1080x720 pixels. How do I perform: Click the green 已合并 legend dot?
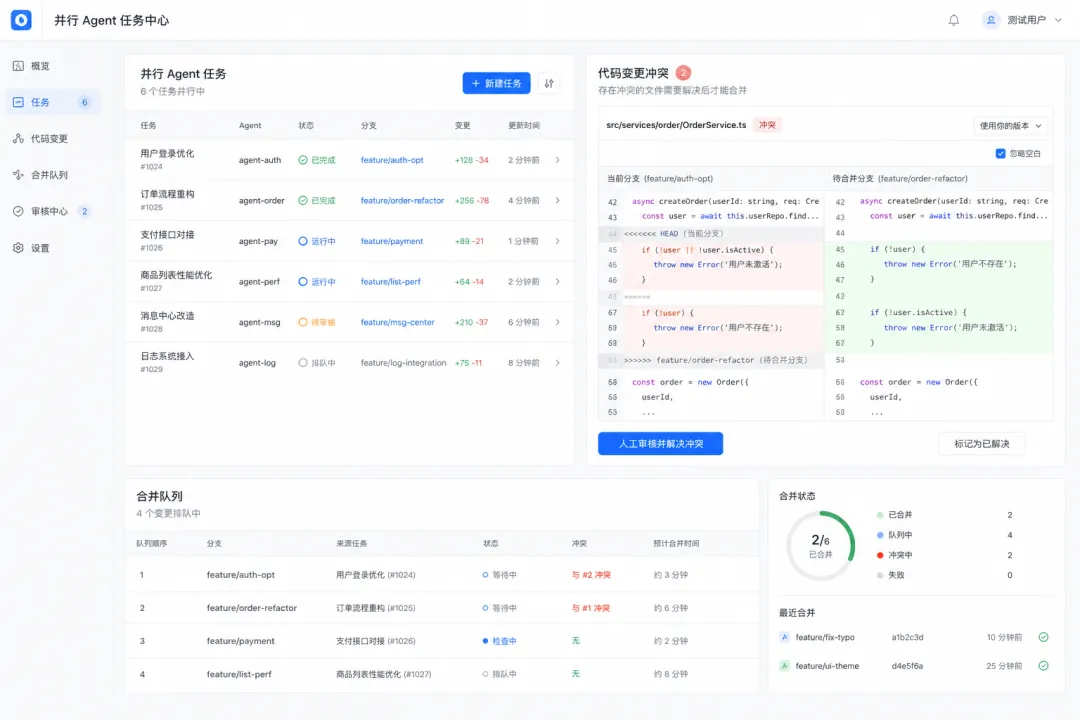880,515
